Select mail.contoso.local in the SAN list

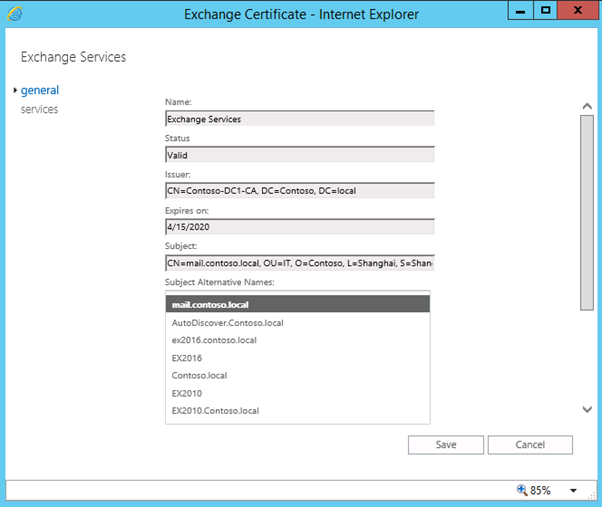click(x=298, y=304)
